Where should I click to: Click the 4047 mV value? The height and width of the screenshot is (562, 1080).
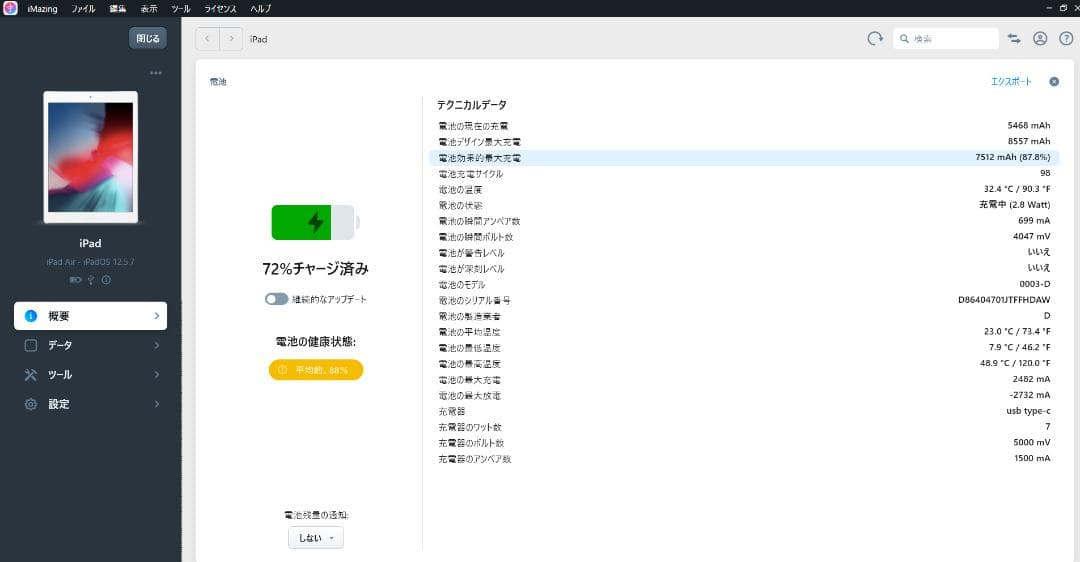1032,236
